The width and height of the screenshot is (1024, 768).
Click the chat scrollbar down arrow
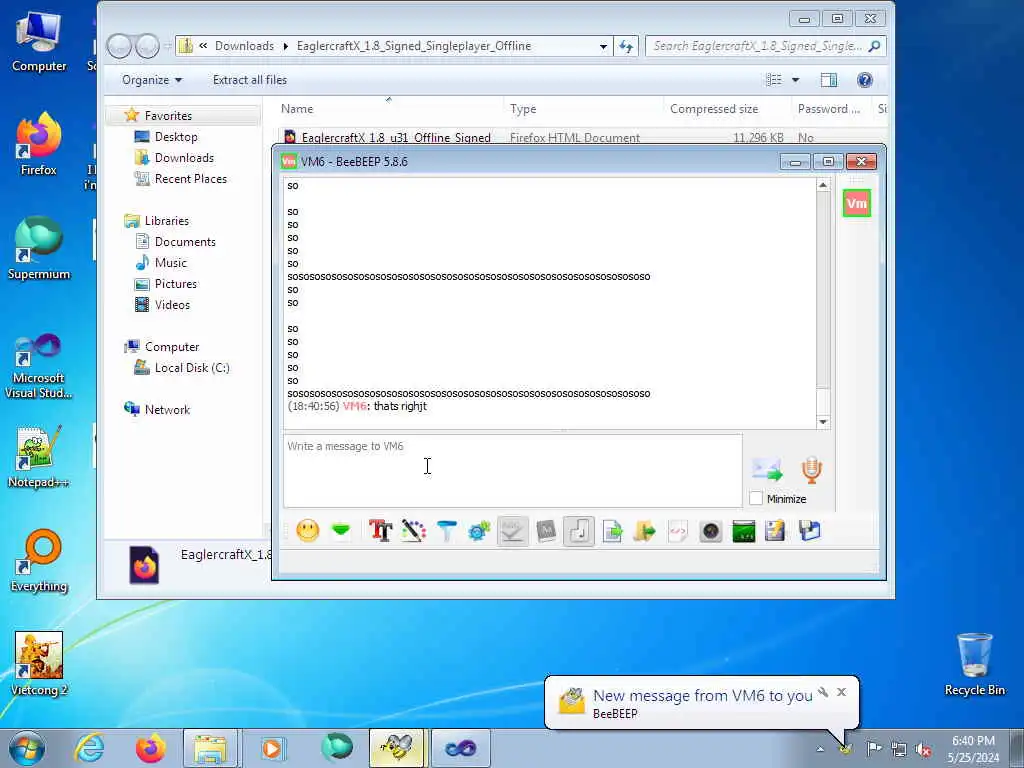[x=823, y=422]
